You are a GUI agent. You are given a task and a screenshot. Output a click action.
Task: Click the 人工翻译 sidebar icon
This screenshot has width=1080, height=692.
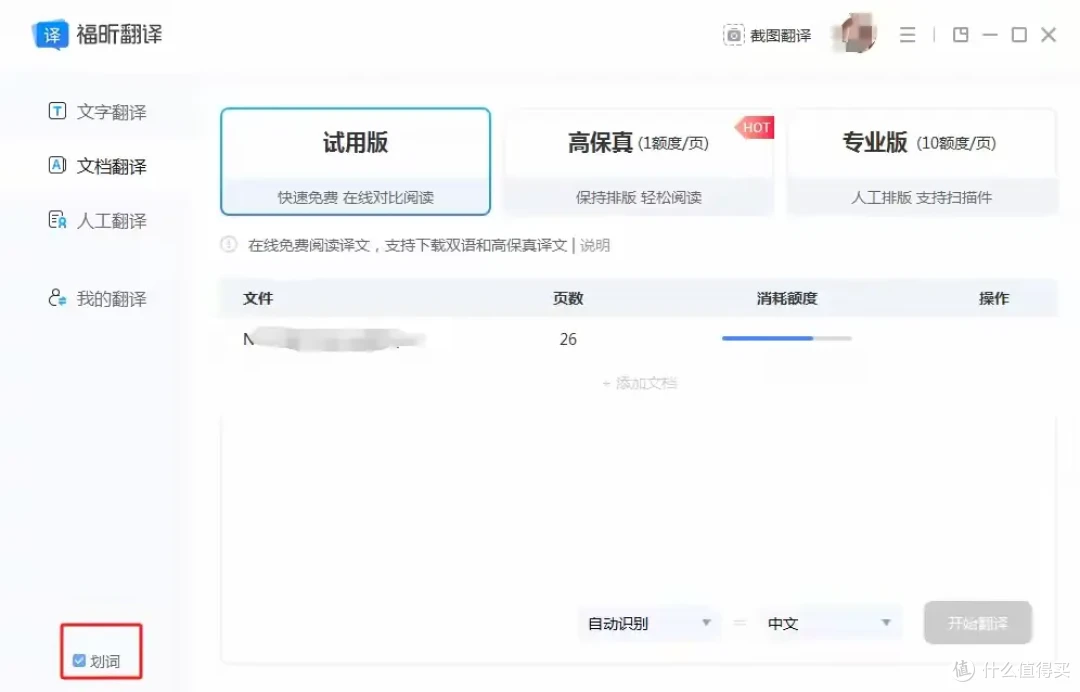tap(57, 220)
